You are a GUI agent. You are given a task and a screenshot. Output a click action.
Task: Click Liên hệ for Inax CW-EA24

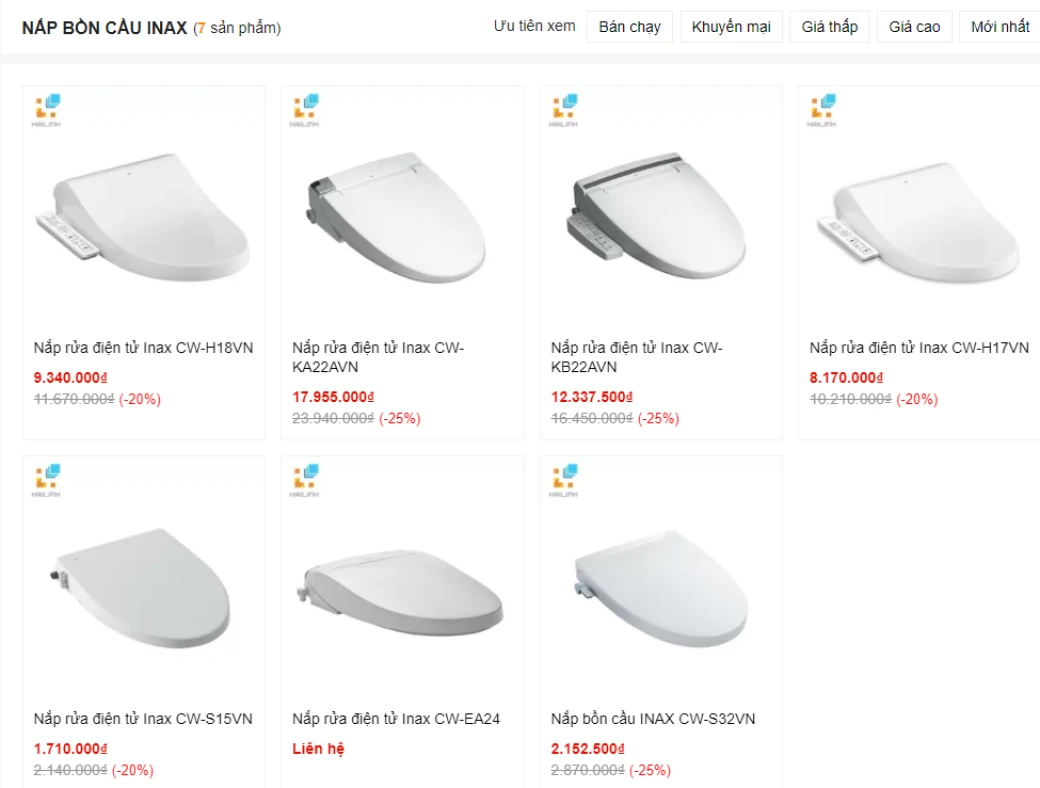click(x=318, y=748)
